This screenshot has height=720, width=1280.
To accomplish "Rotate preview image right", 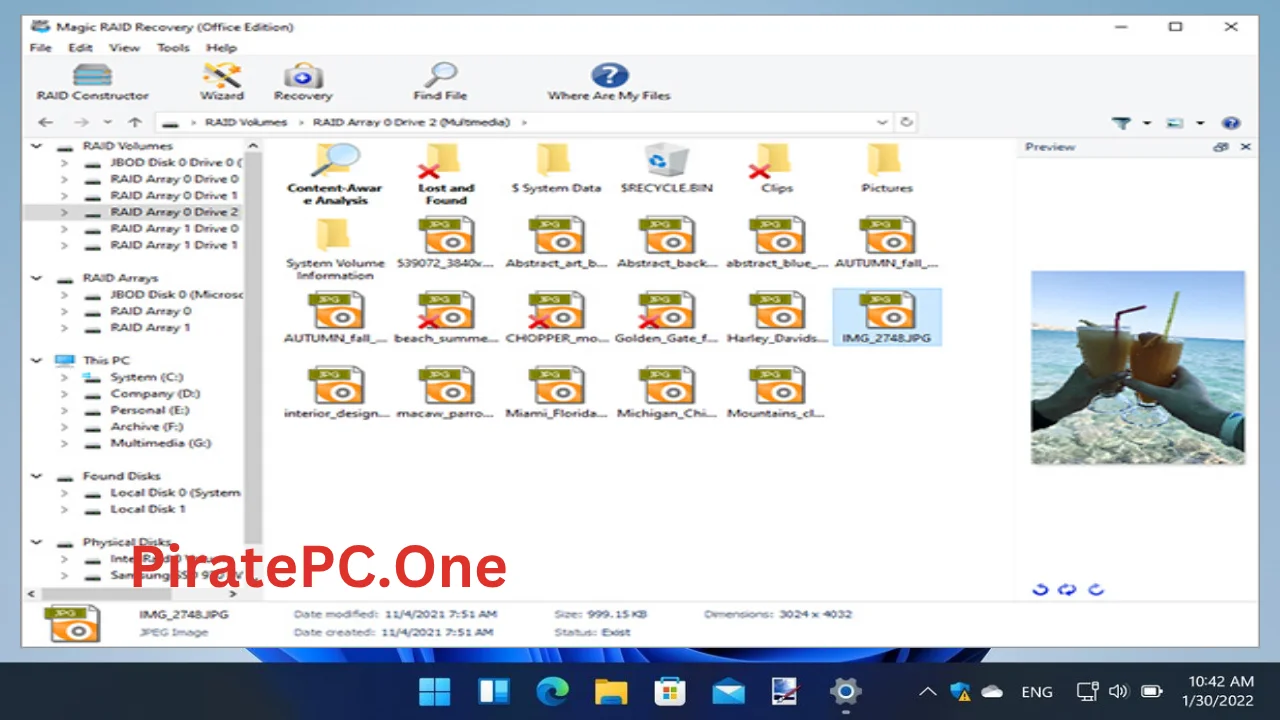I will (x=1095, y=589).
